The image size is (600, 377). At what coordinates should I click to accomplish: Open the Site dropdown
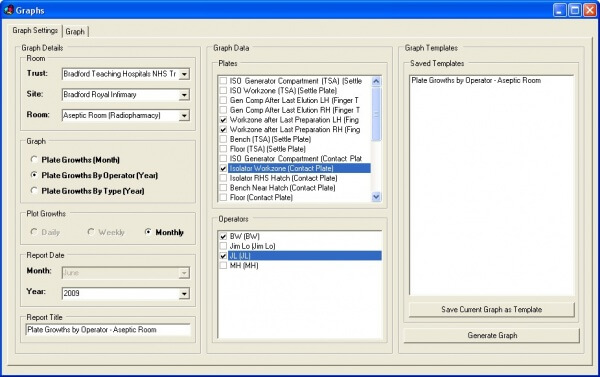[x=184, y=95]
